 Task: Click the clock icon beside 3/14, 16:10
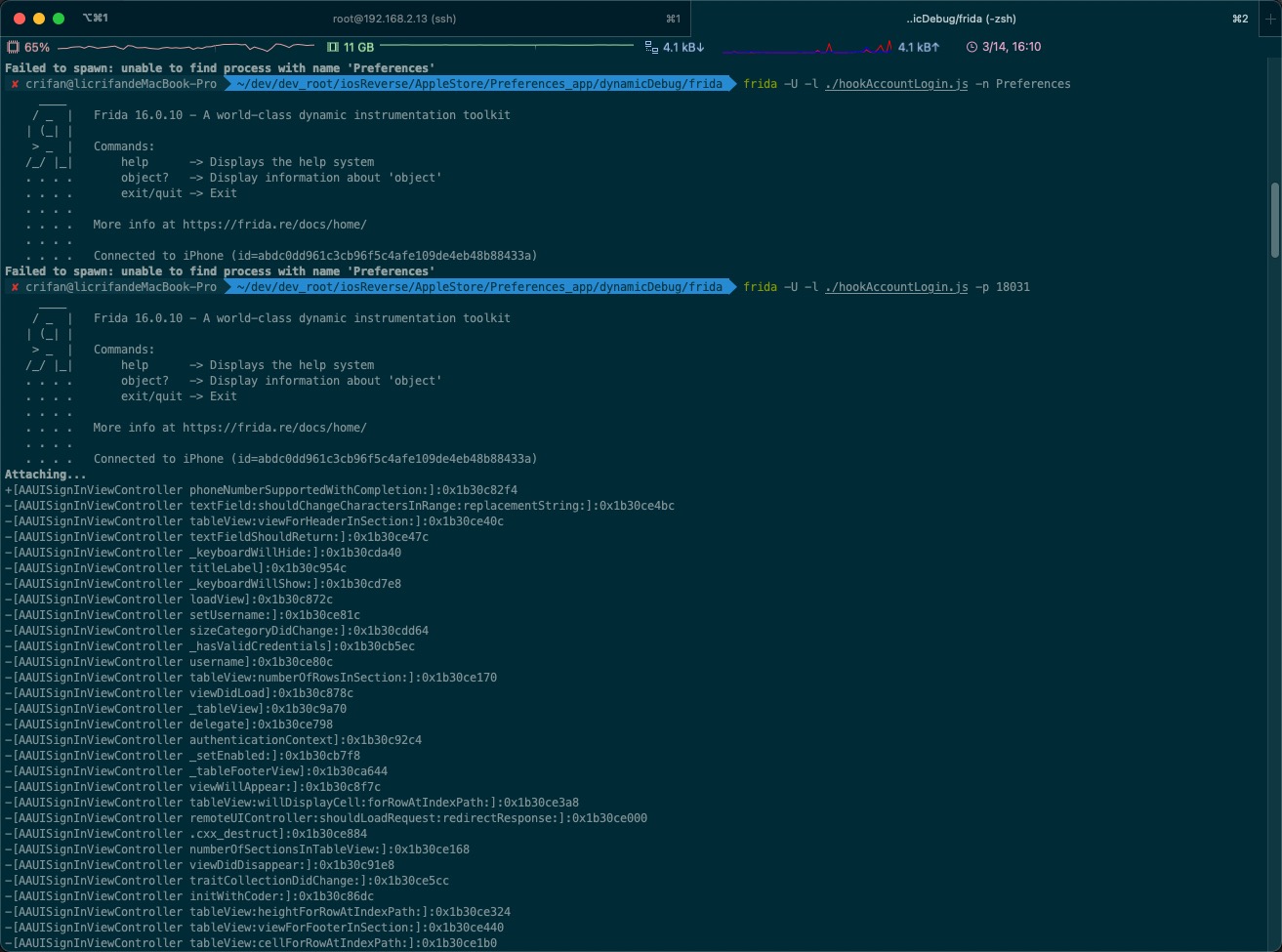972,47
